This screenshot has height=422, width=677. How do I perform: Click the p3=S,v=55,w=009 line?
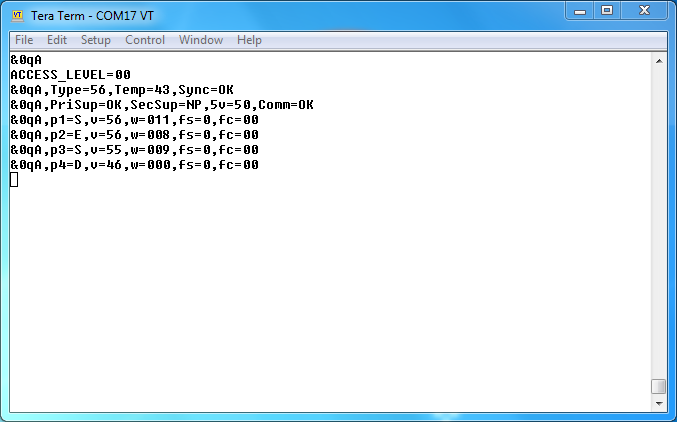134,150
